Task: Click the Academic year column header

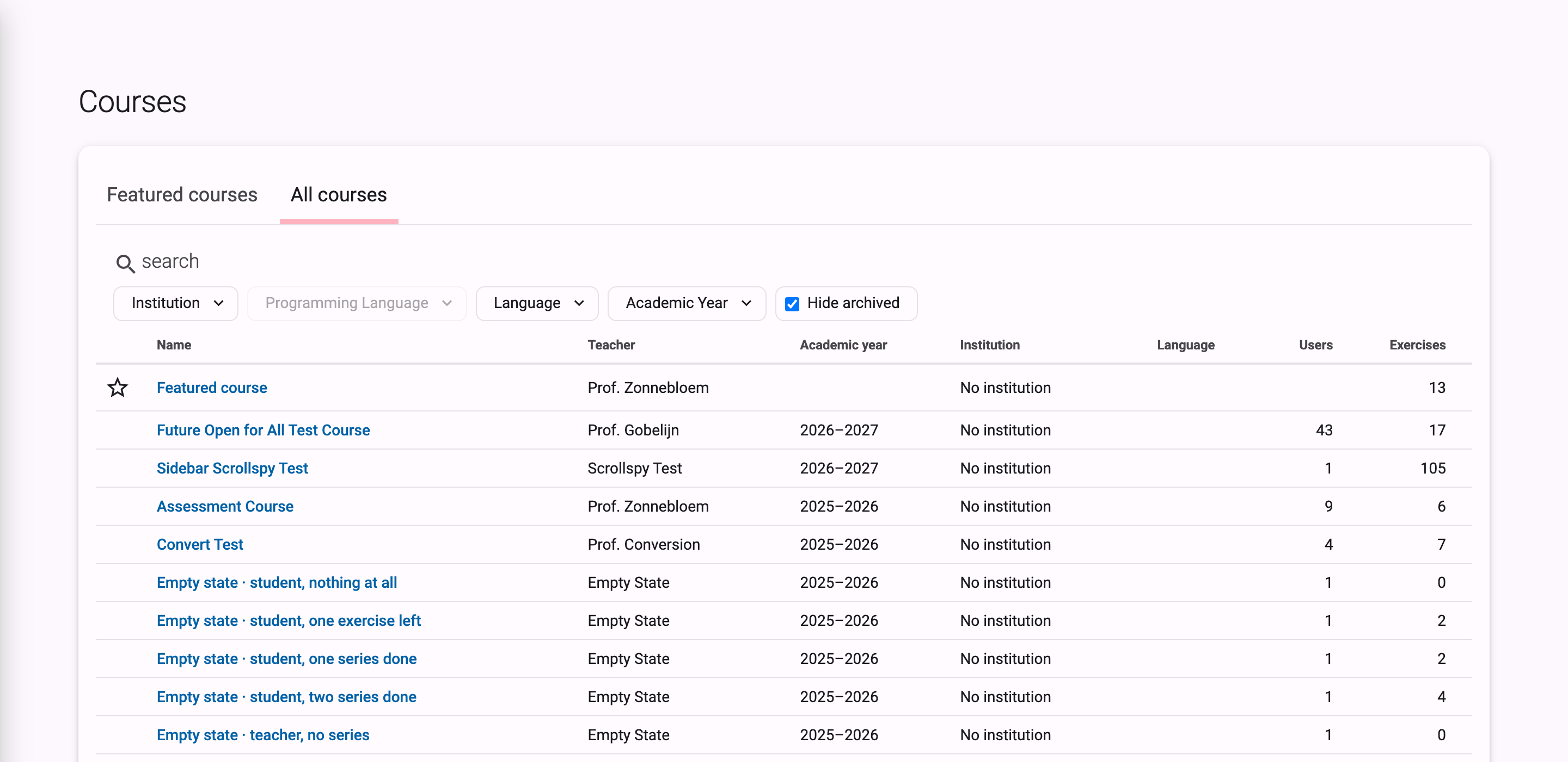Action: tap(843, 345)
